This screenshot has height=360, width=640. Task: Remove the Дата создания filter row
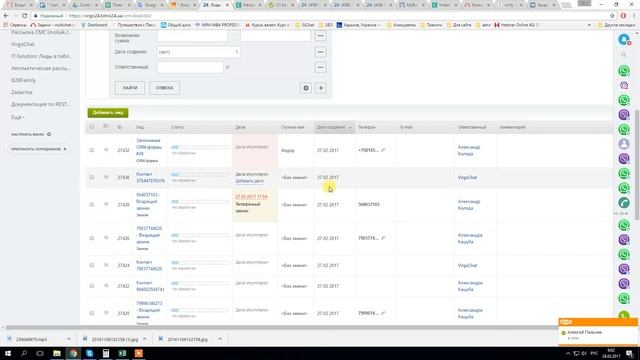pyautogui.click(x=321, y=52)
